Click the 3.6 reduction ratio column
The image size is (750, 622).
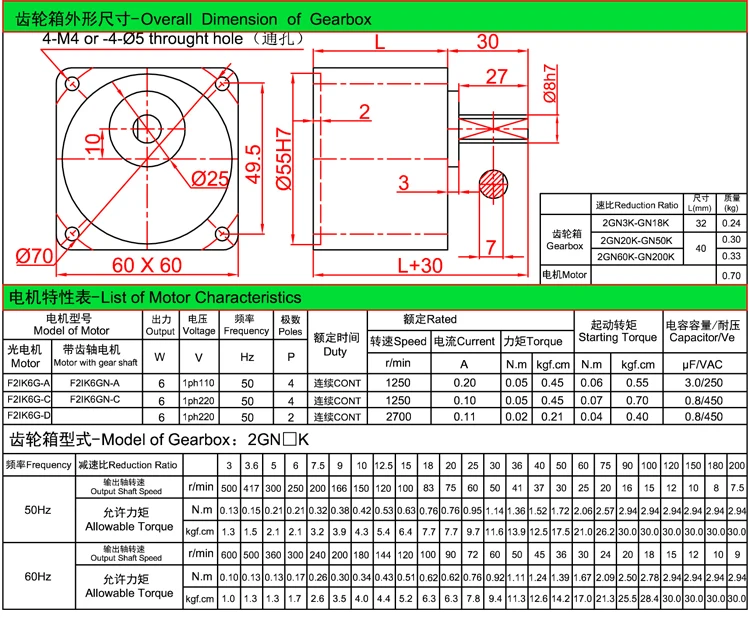[251, 466]
